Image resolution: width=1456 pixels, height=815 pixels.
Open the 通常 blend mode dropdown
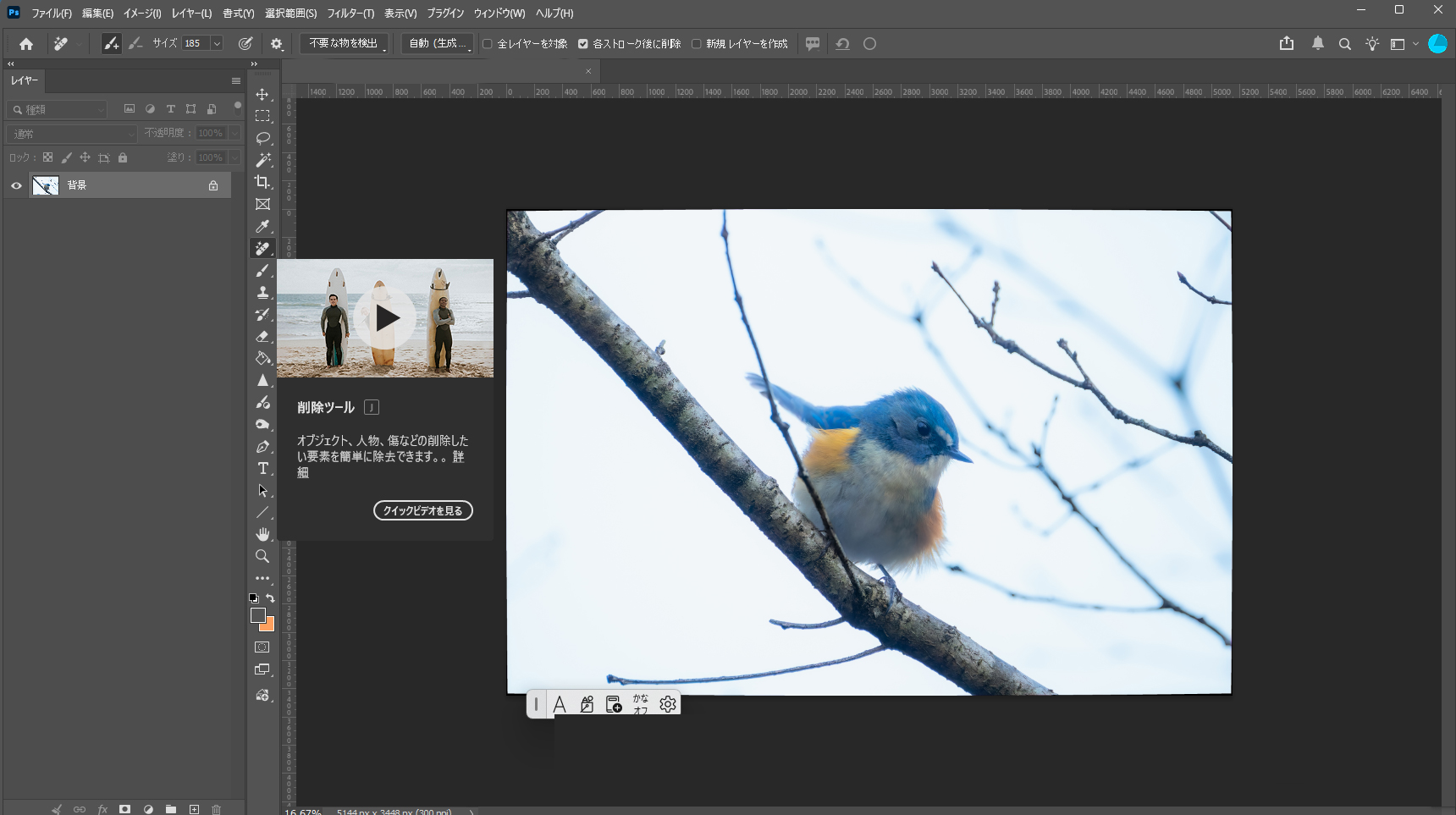pyautogui.click(x=72, y=134)
